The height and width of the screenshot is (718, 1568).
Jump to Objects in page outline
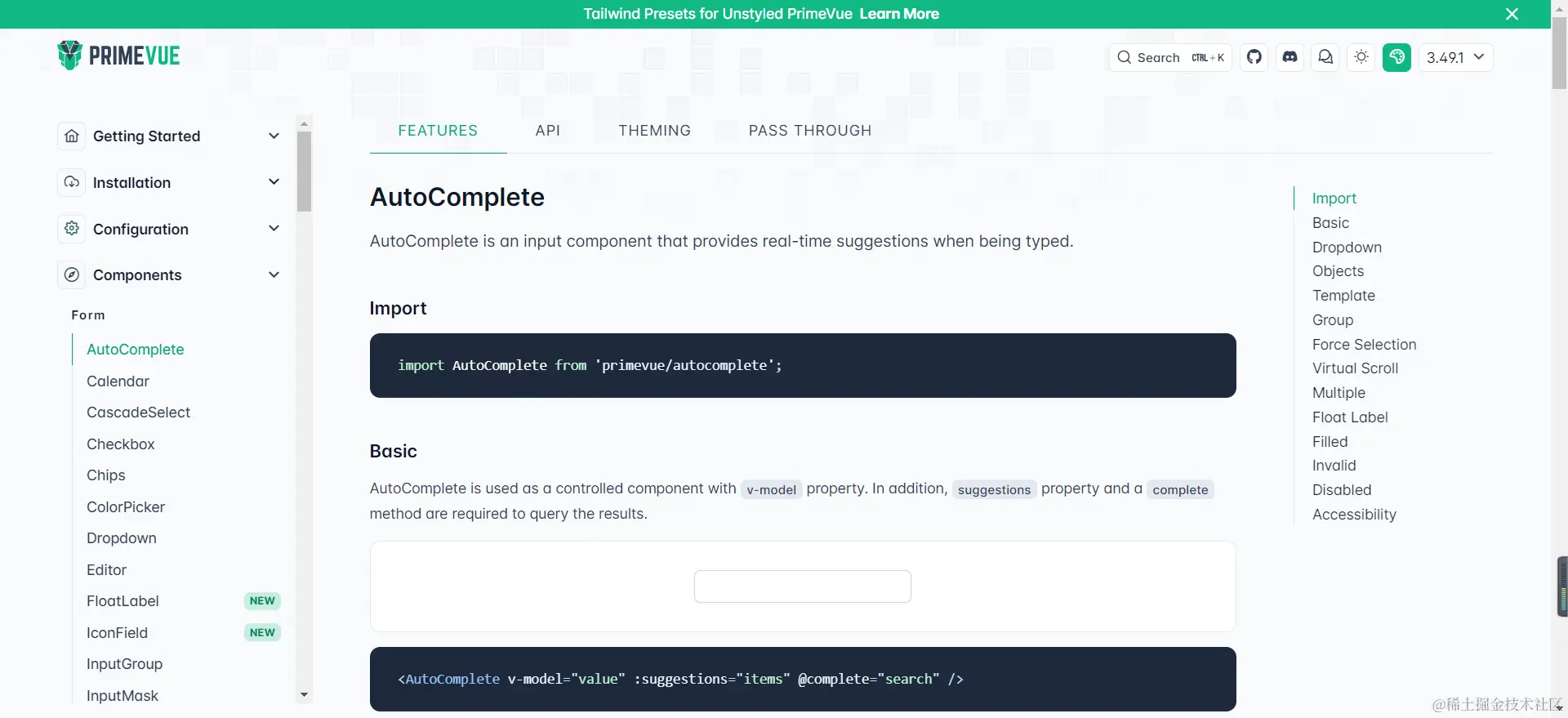[1339, 271]
